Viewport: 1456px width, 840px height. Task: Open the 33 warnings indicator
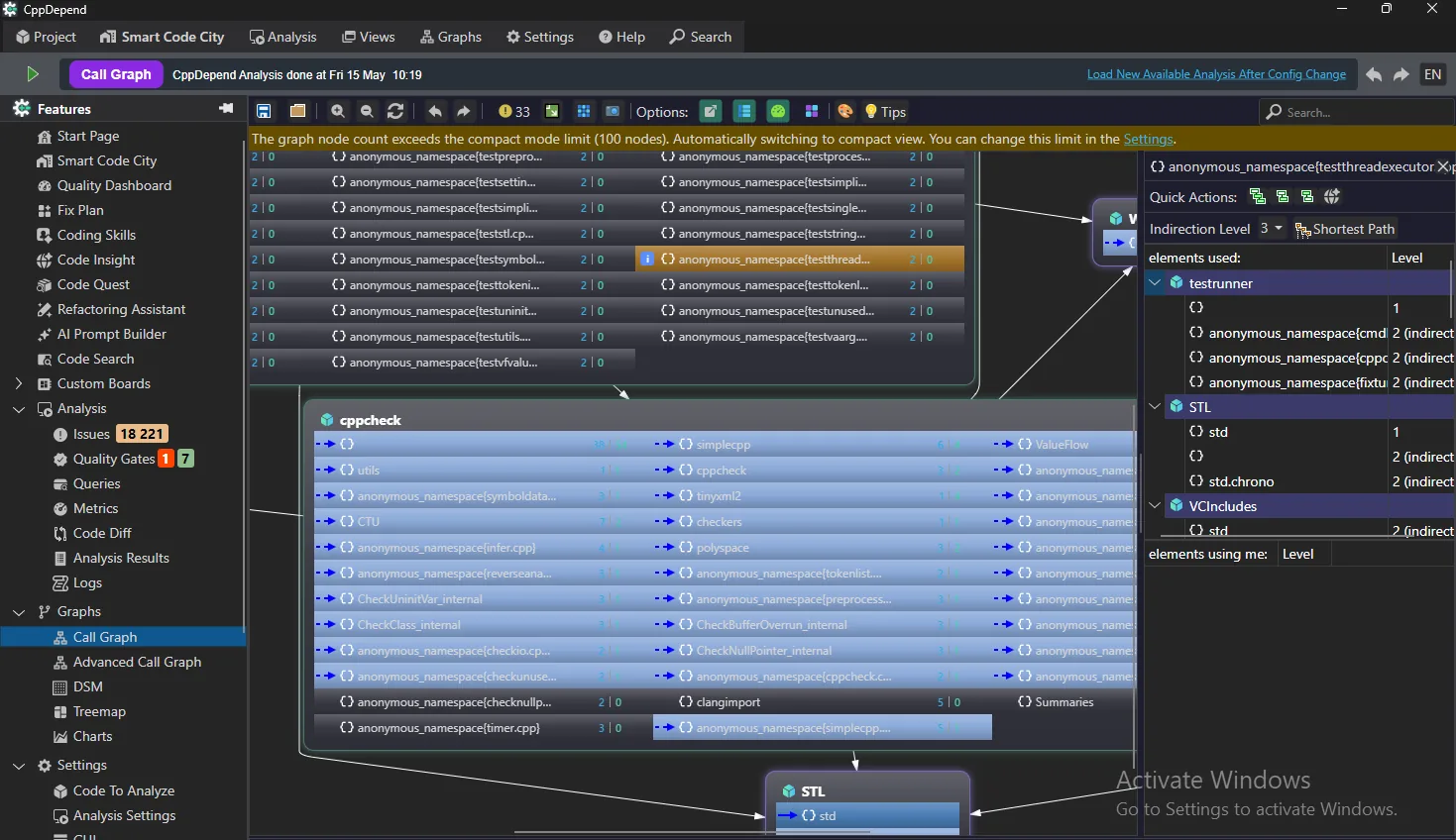click(514, 111)
